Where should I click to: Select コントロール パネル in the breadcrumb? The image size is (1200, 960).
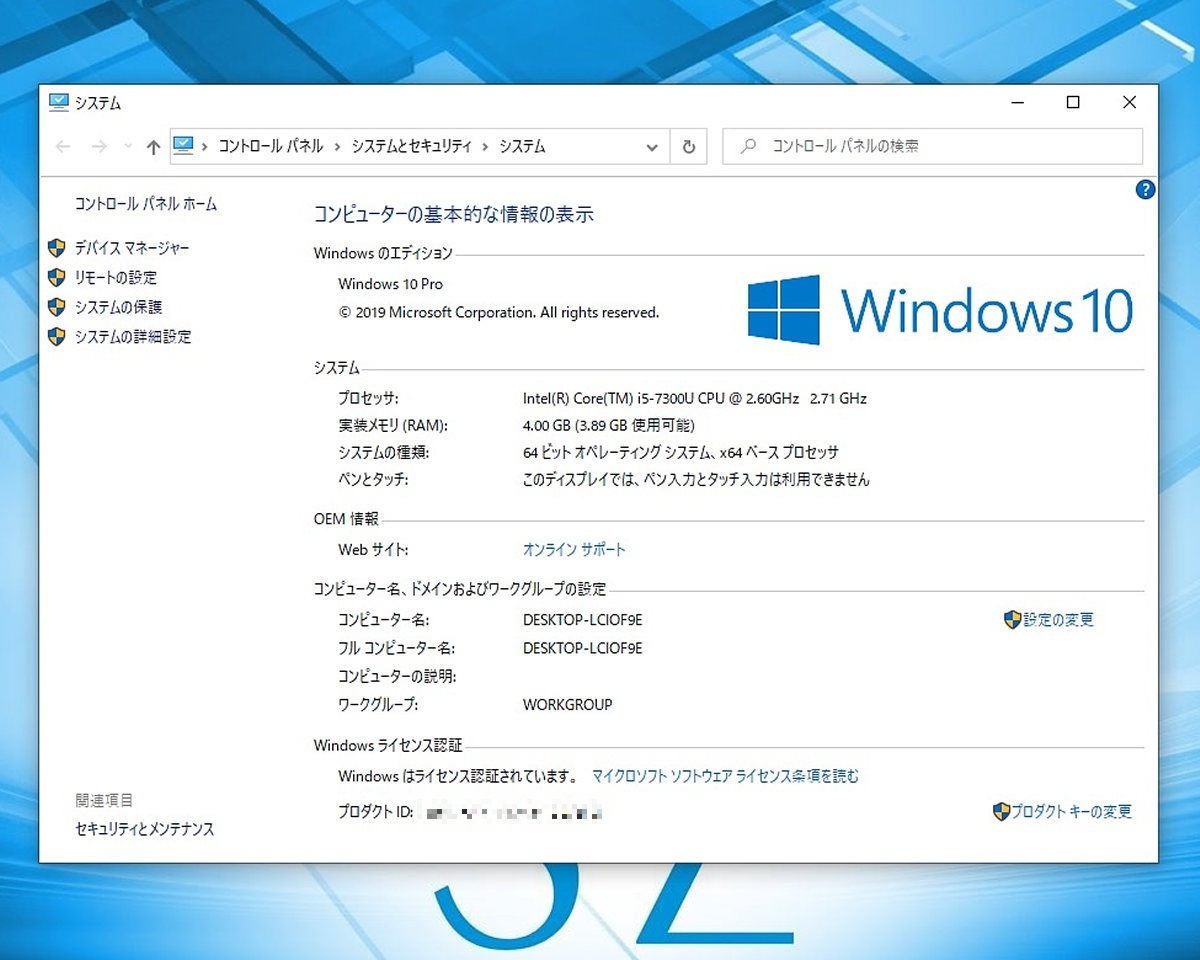[x=271, y=146]
